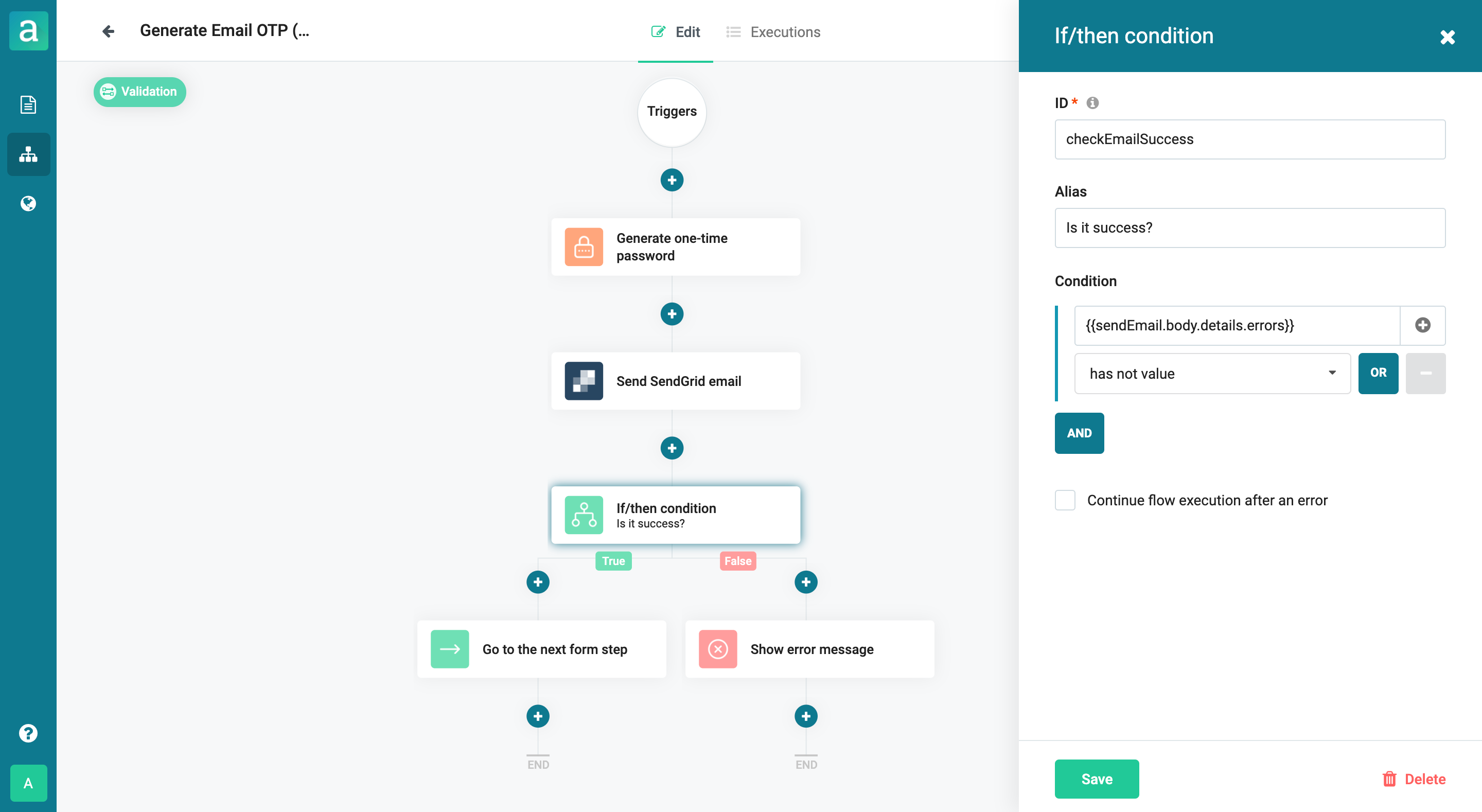Insert variable with plus icon in condition field

(1422, 325)
